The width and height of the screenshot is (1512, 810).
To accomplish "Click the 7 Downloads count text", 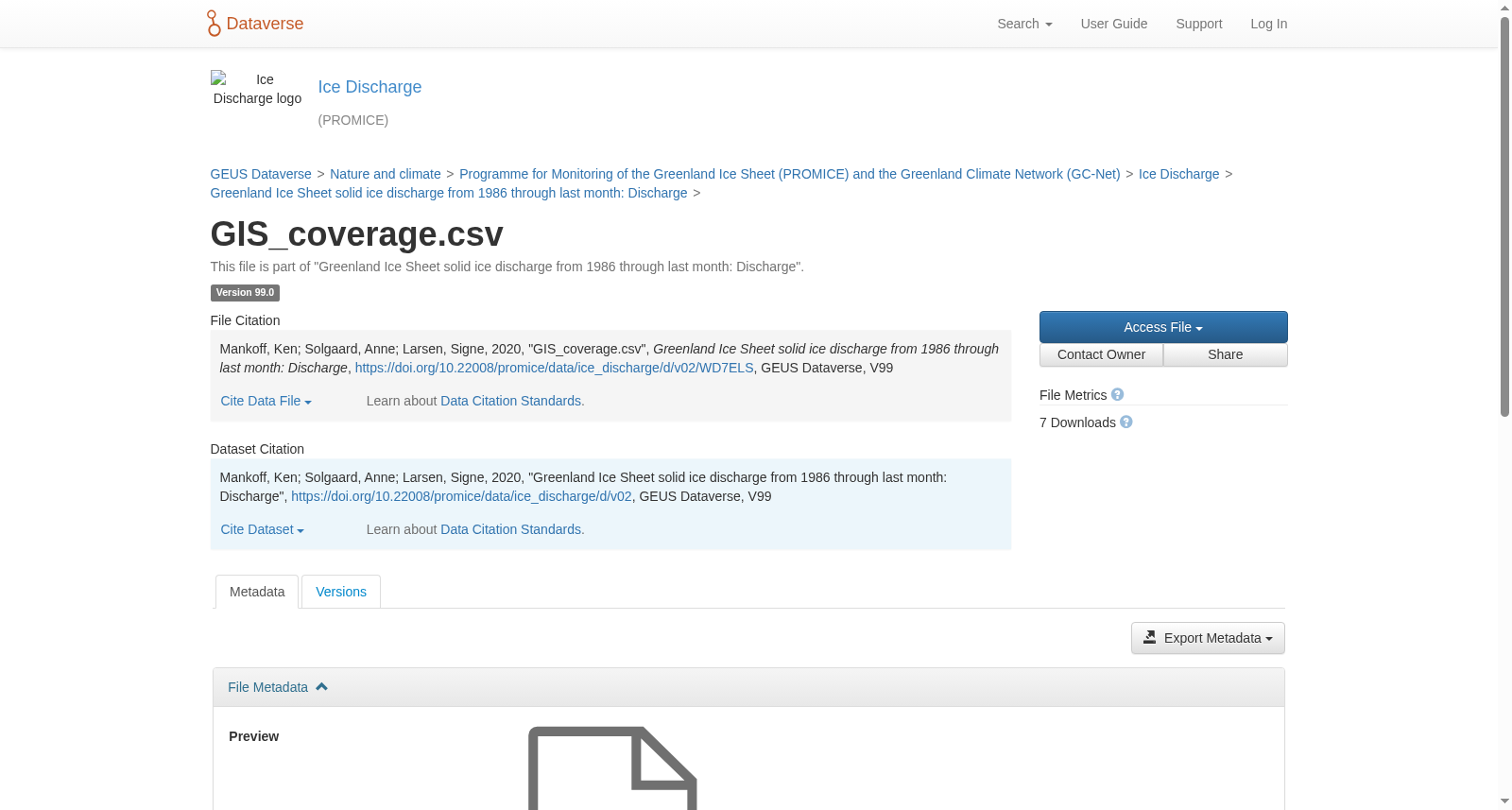I will 1077,422.
